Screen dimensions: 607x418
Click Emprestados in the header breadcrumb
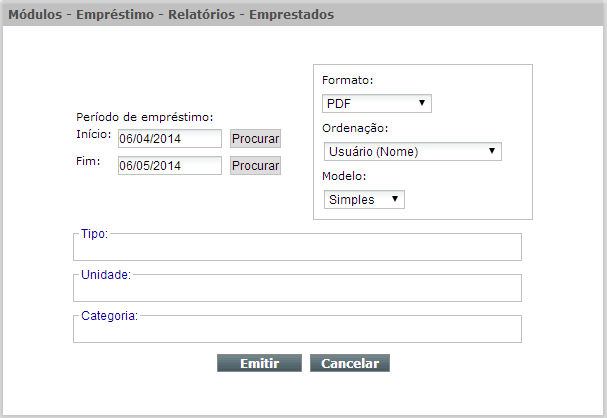(x=291, y=14)
